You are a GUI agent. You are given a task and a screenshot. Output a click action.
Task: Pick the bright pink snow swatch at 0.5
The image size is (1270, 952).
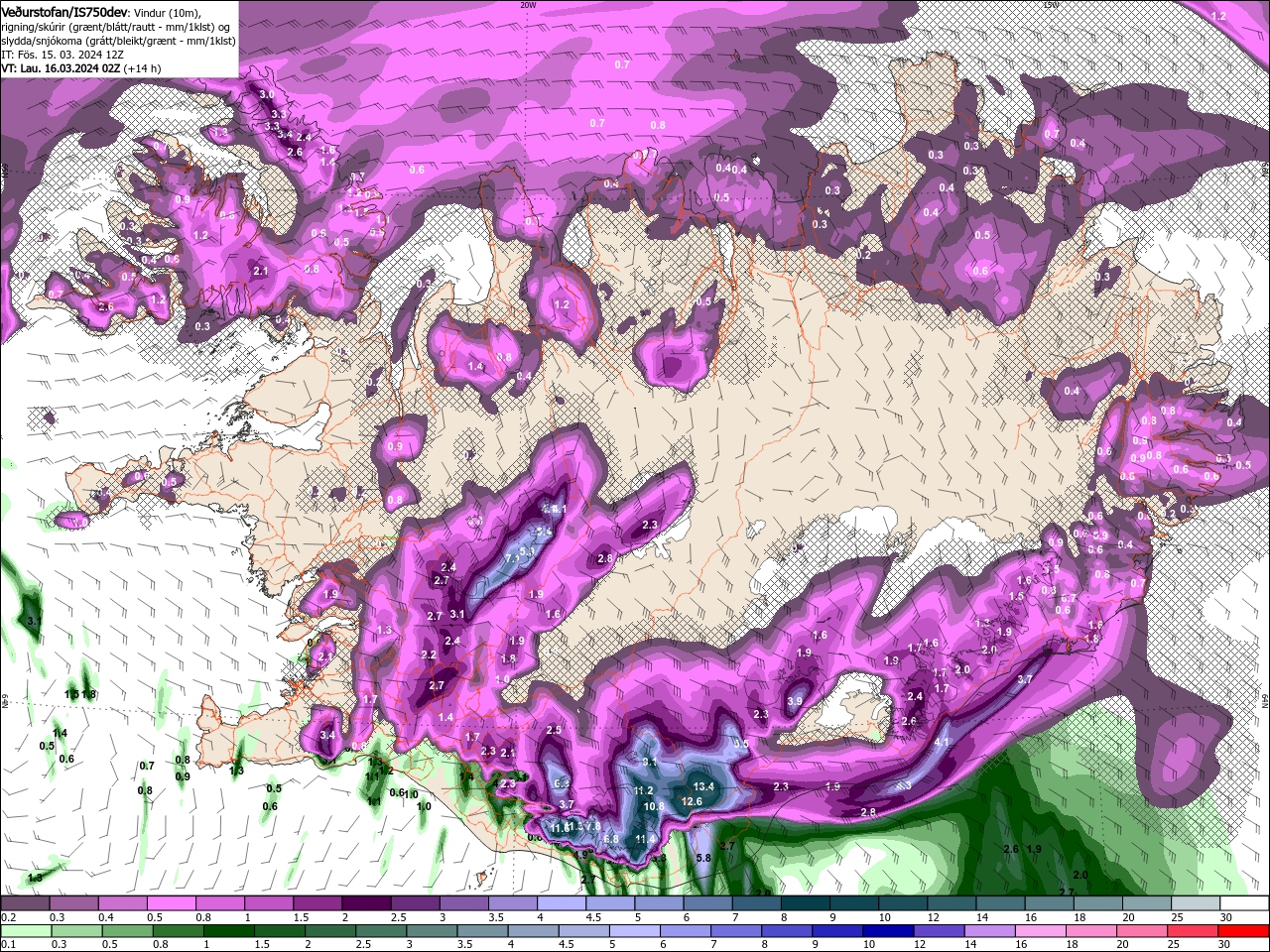pyautogui.click(x=172, y=903)
